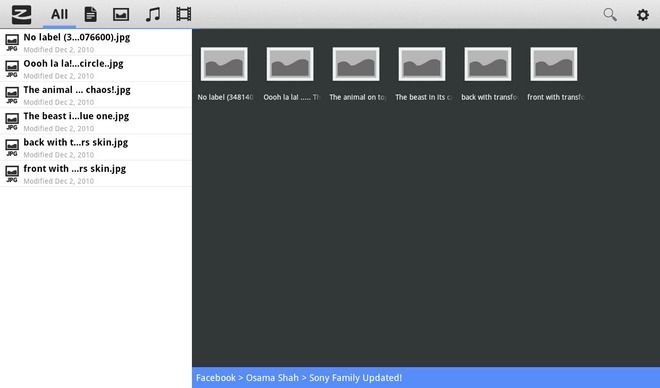The height and width of the screenshot is (388, 660).
Task: Open settings gear icon
Action: (642, 15)
